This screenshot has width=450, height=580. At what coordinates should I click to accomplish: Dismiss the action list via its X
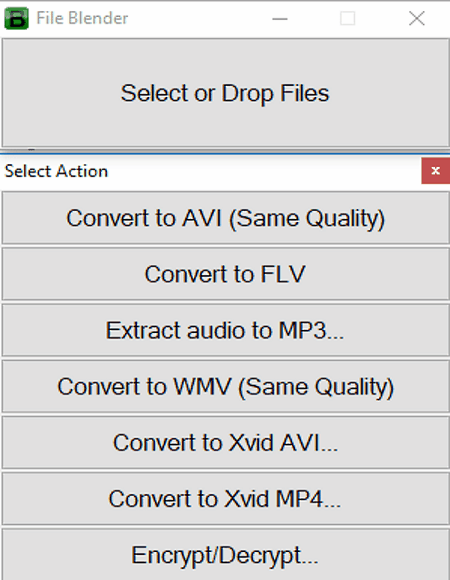[436, 171]
